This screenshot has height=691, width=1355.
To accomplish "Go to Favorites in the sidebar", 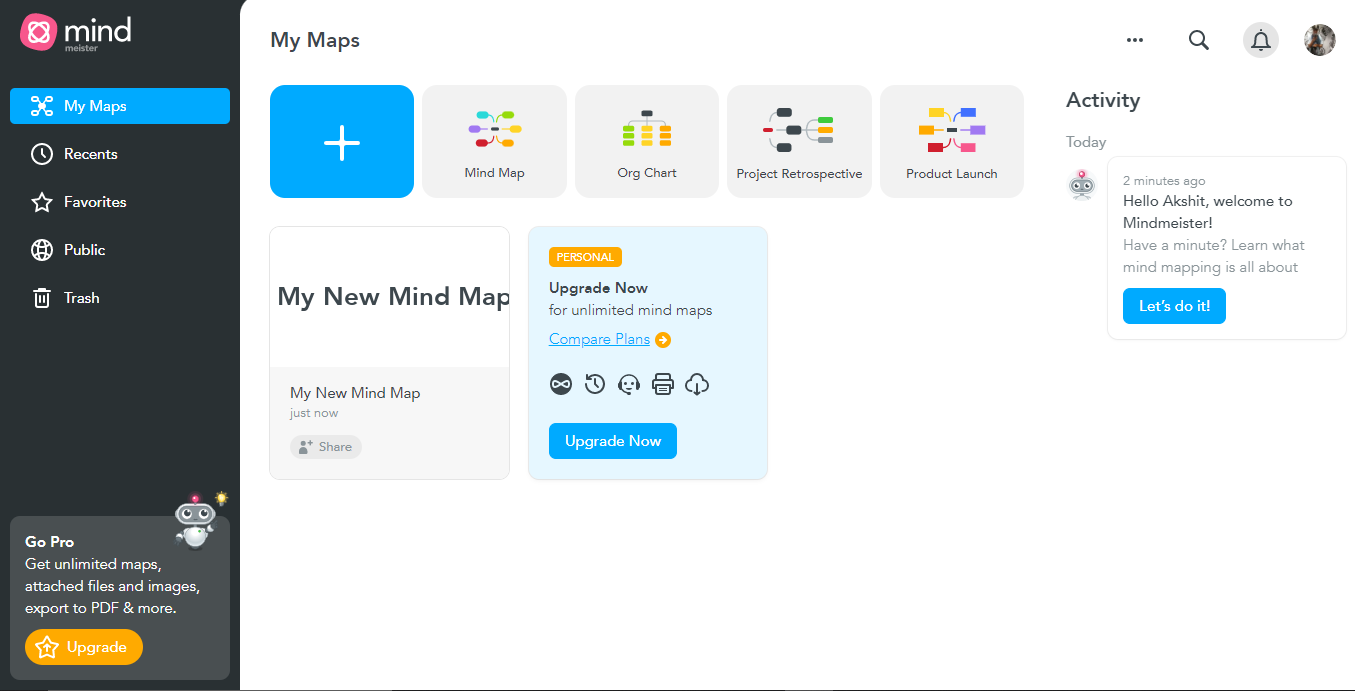I will tap(120, 202).
